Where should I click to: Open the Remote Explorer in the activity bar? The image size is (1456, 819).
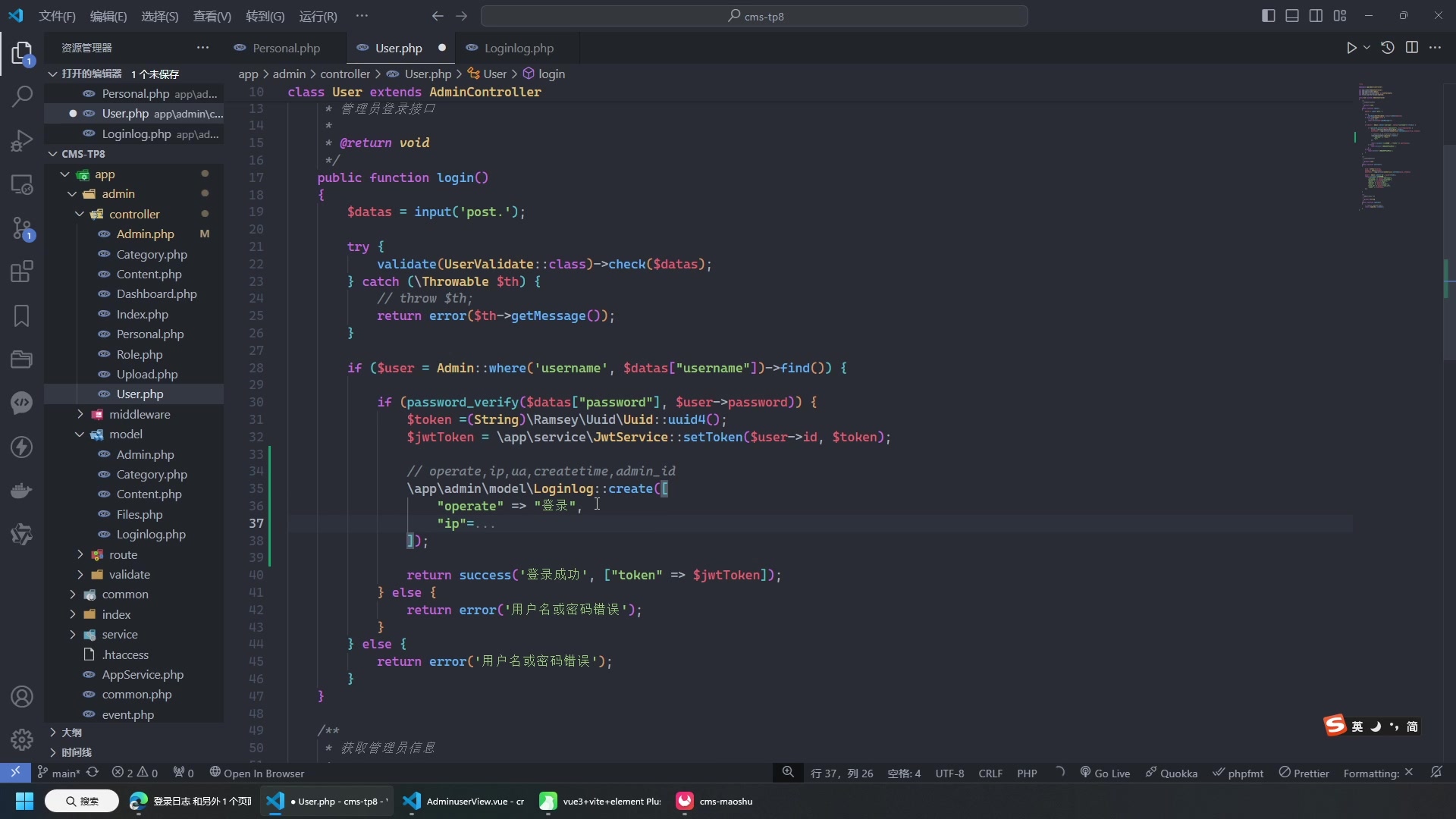[x=22, y=184]
